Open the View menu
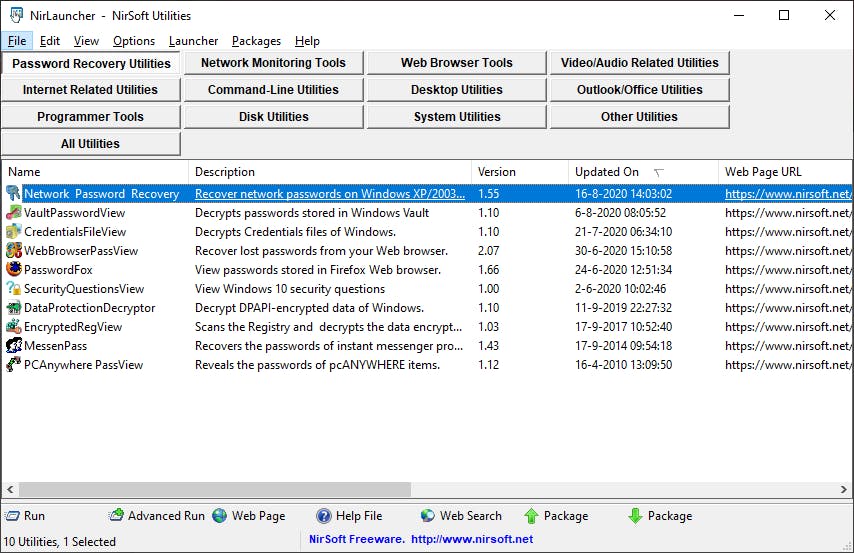The height and width of the screenshot is (553, 854). pyautogui.click(x=86, y=41)
